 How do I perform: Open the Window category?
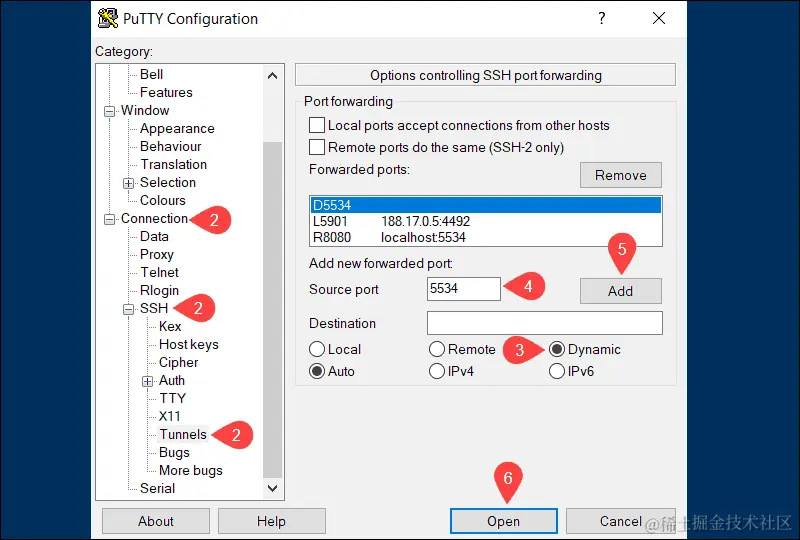tap(145, 110)
